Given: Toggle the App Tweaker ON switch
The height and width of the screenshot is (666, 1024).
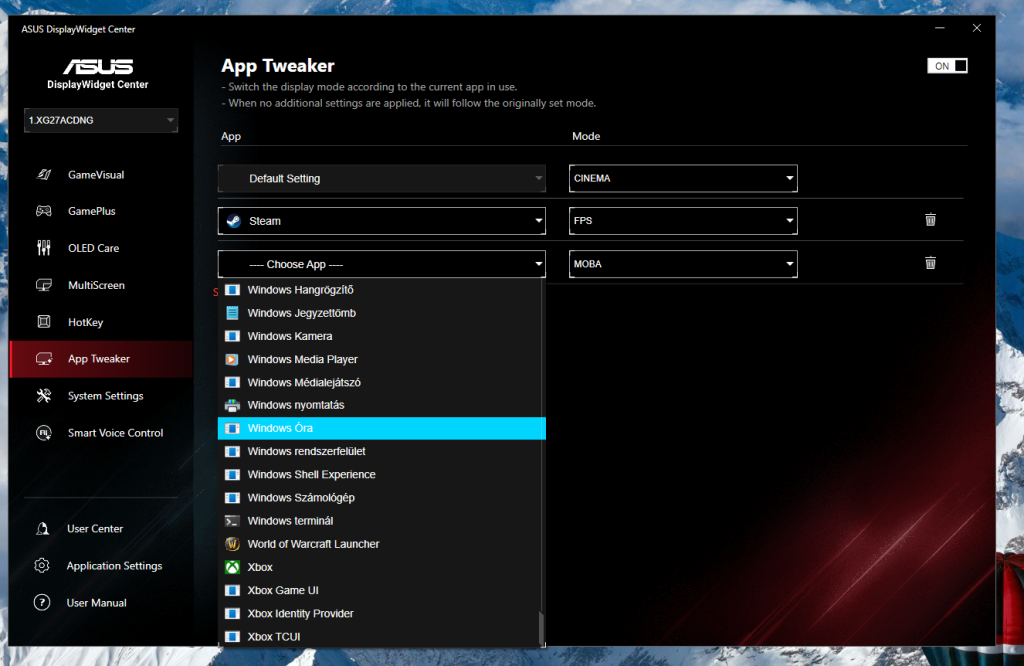Looking at the screenshot, I should tap(947, 66).
